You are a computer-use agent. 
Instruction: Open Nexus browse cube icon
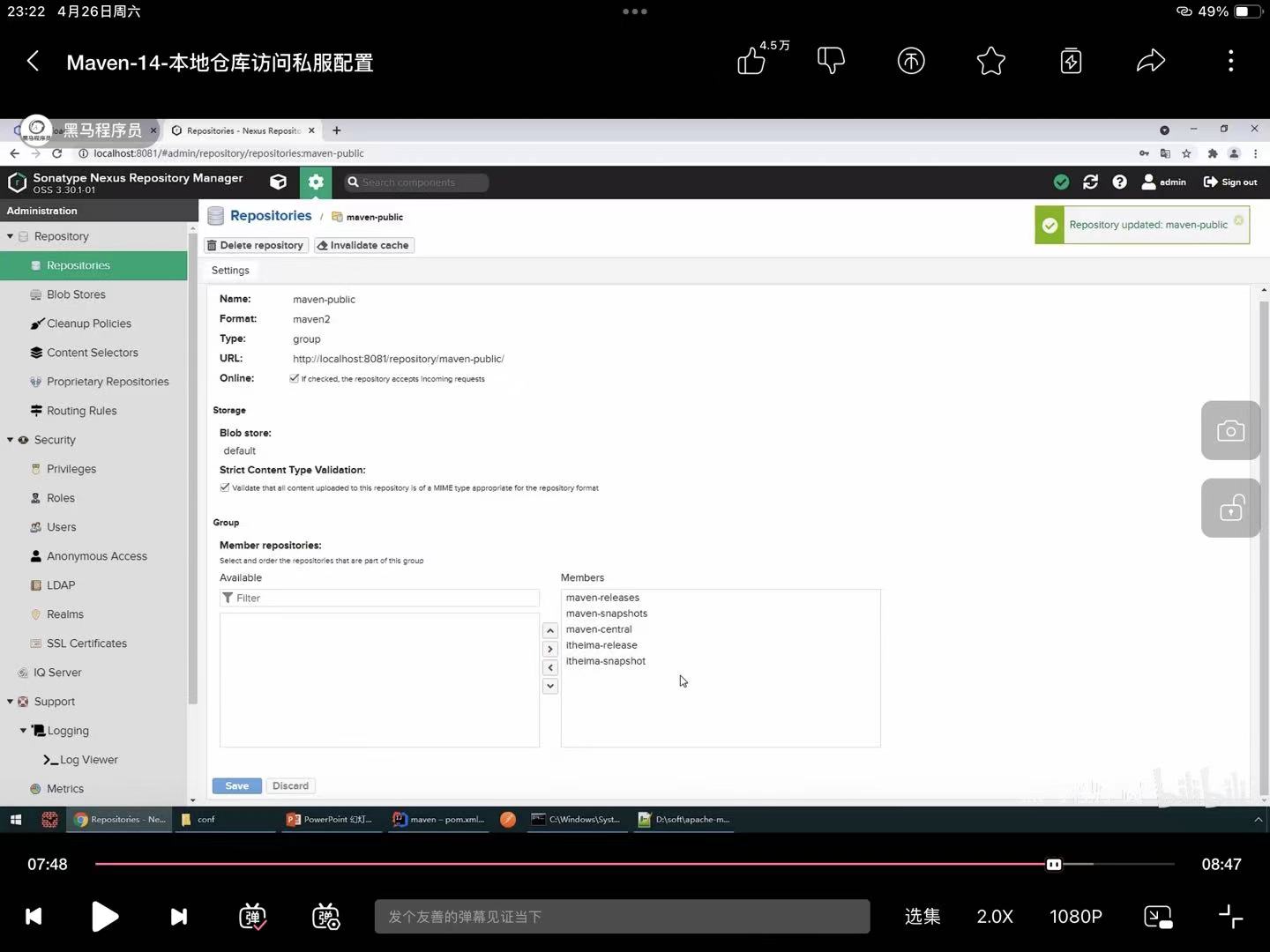tap(278, 182)
